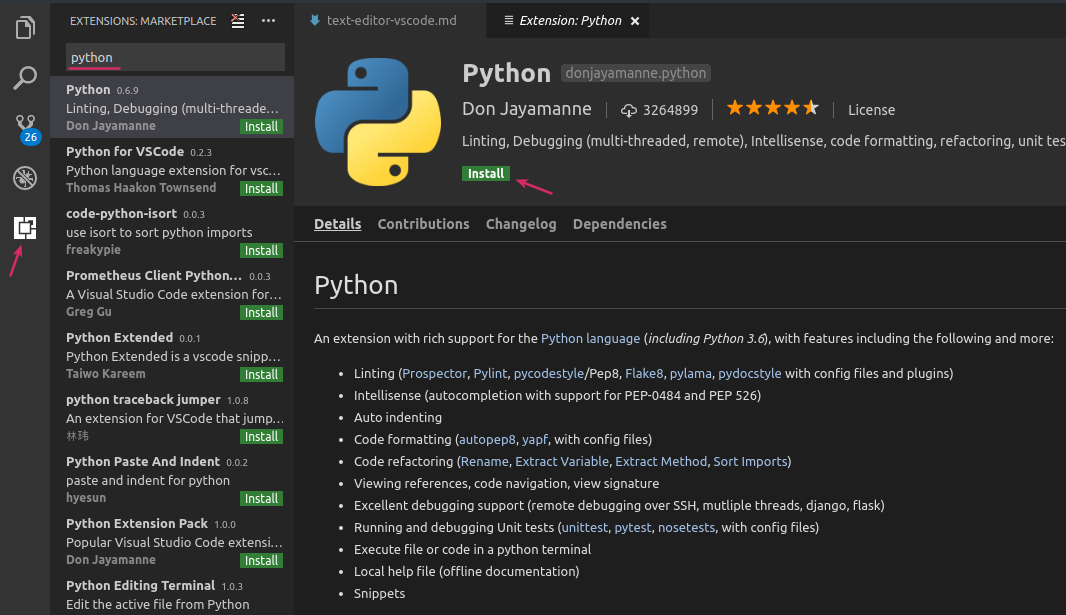Open the pytest link
Viewport: 1066px width, 615px height.
(633, 527)
